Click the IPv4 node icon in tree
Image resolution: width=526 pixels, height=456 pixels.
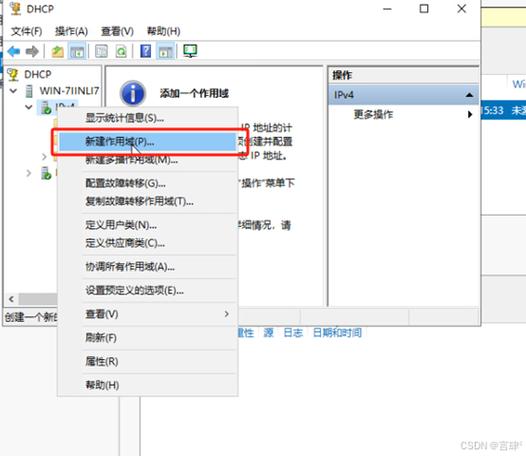46,107
